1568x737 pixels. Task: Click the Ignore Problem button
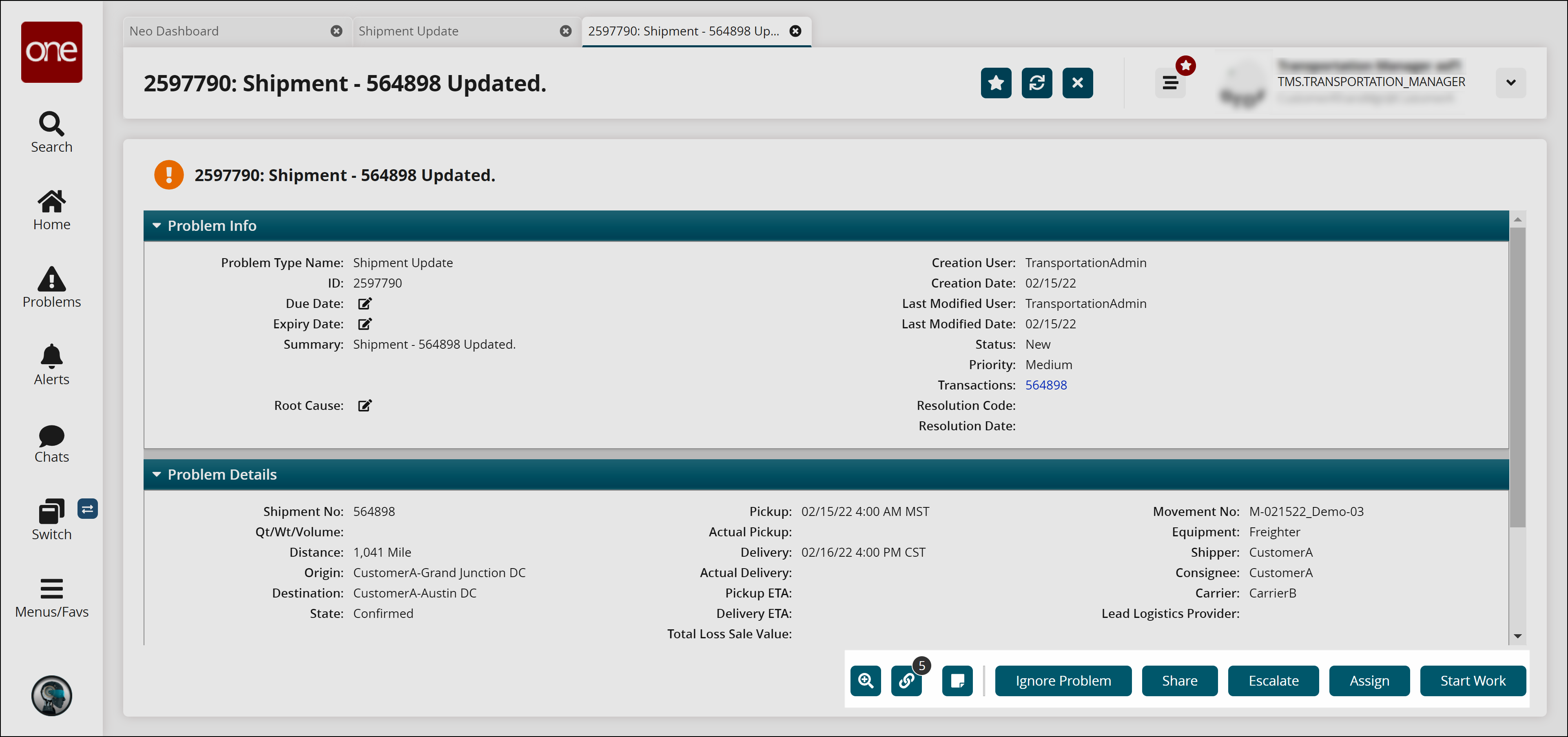tap(1063, 681)
